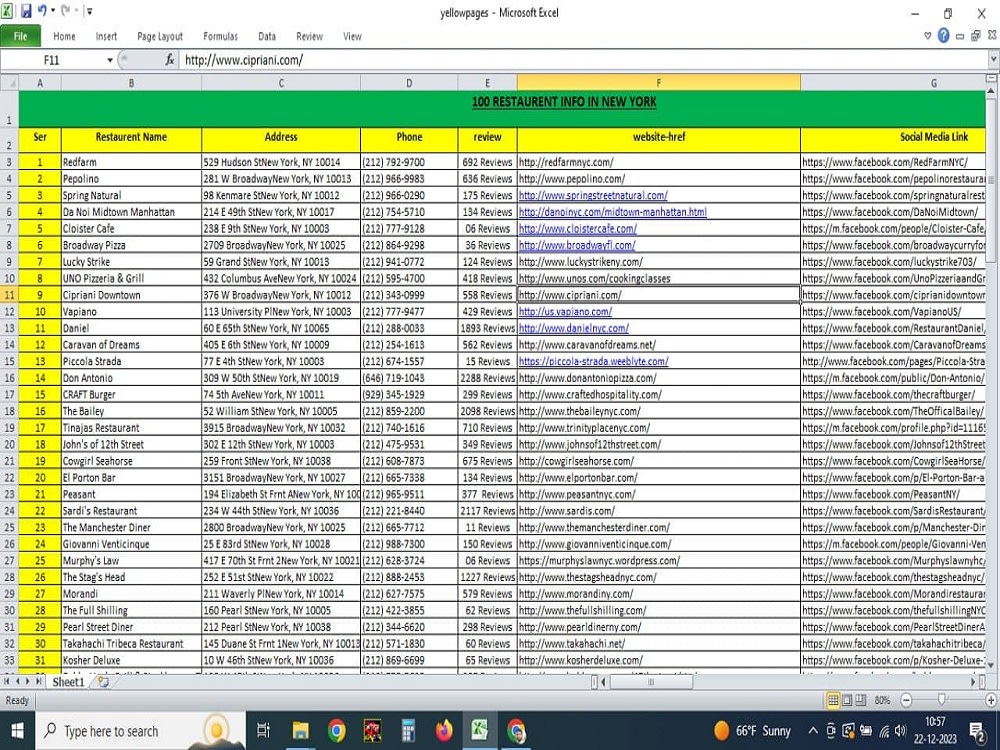
Task: Open Task View on the taskbar
Action: (263, 731)
